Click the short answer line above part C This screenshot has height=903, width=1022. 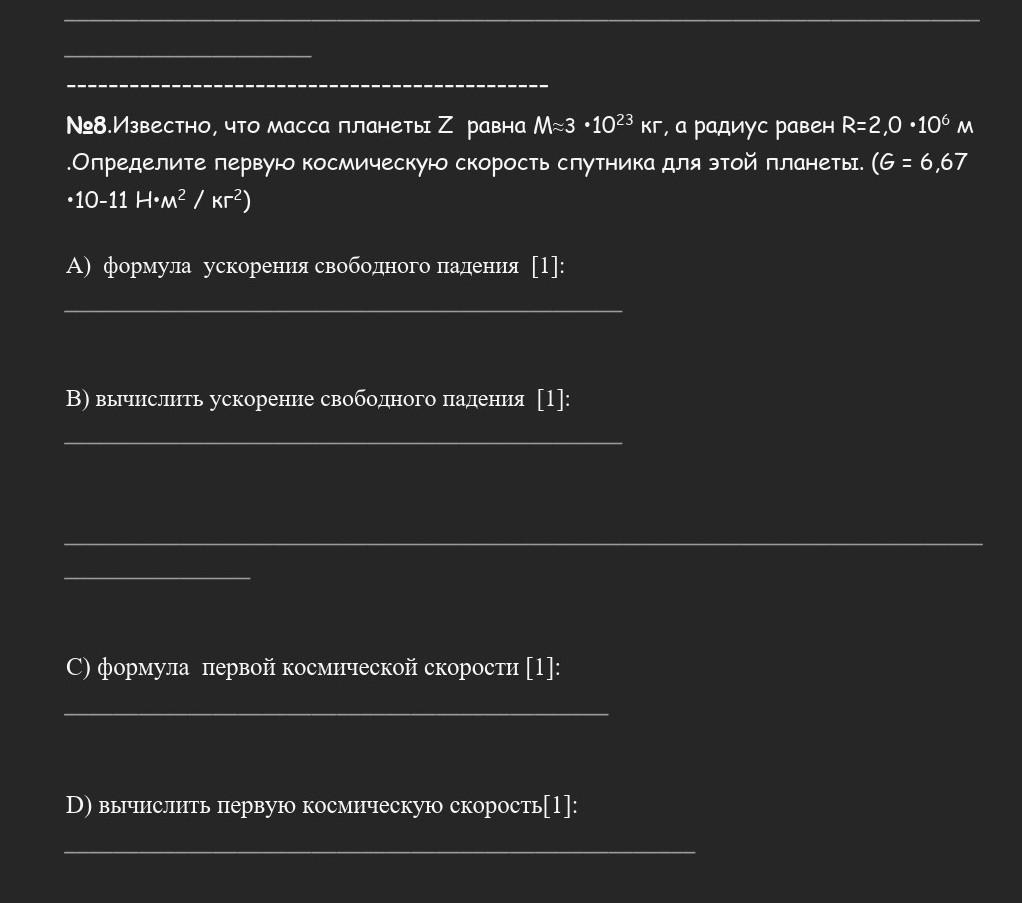(x=157, y=577)
